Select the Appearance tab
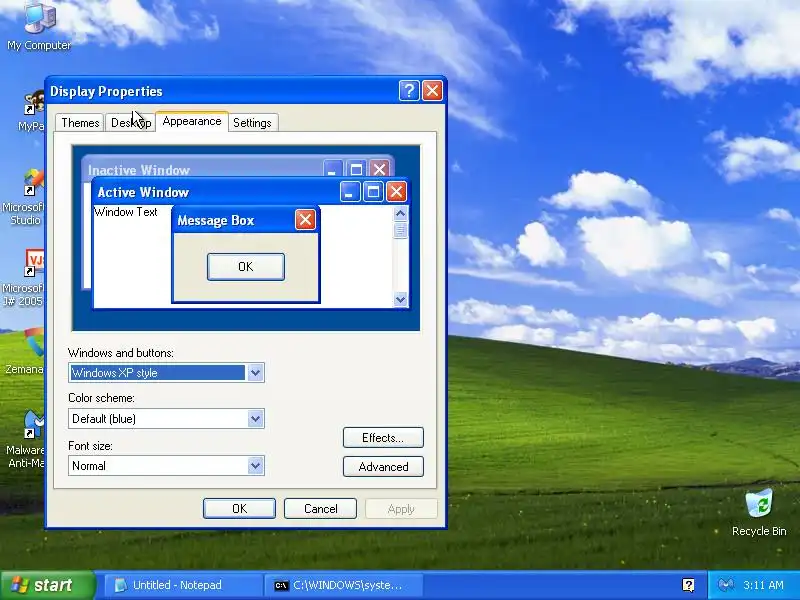The height and width of the screenshot is (600, 800). click(192, 121)
